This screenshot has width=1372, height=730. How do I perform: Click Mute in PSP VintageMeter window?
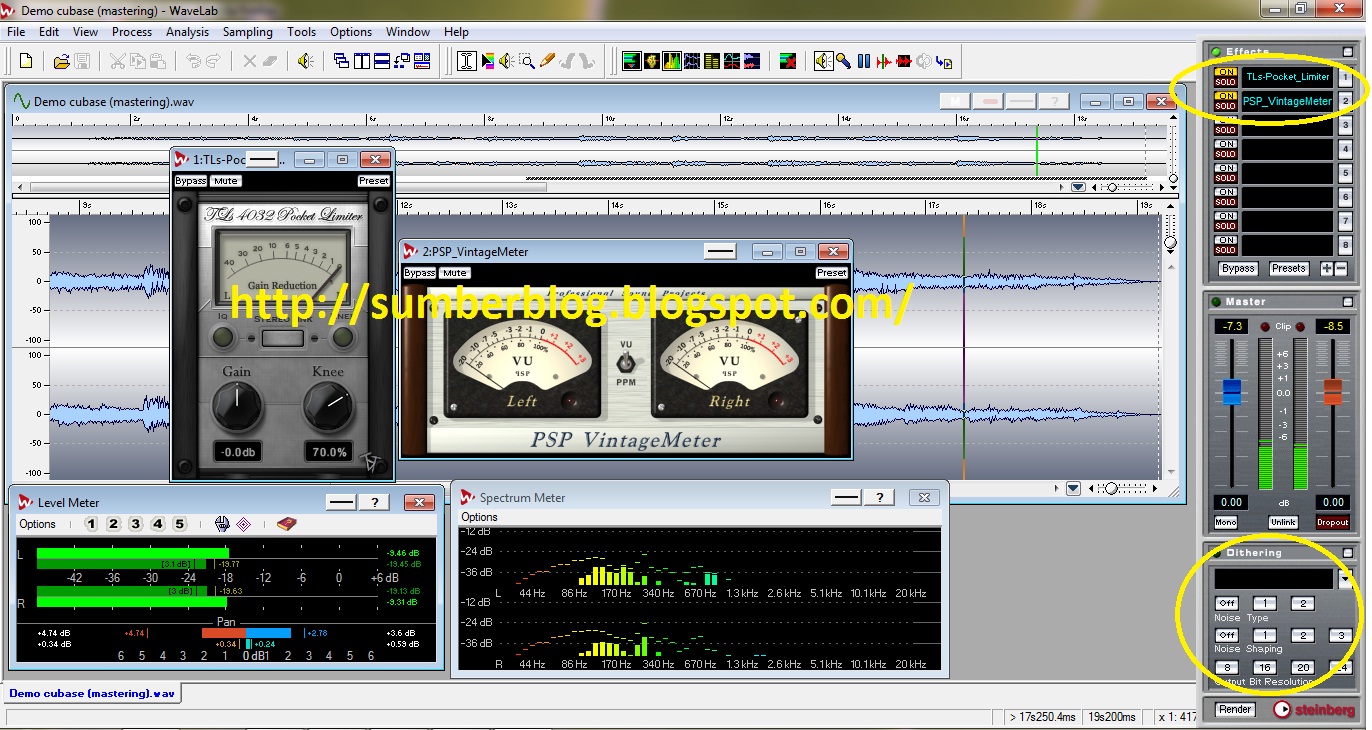[x=455, y=273]
